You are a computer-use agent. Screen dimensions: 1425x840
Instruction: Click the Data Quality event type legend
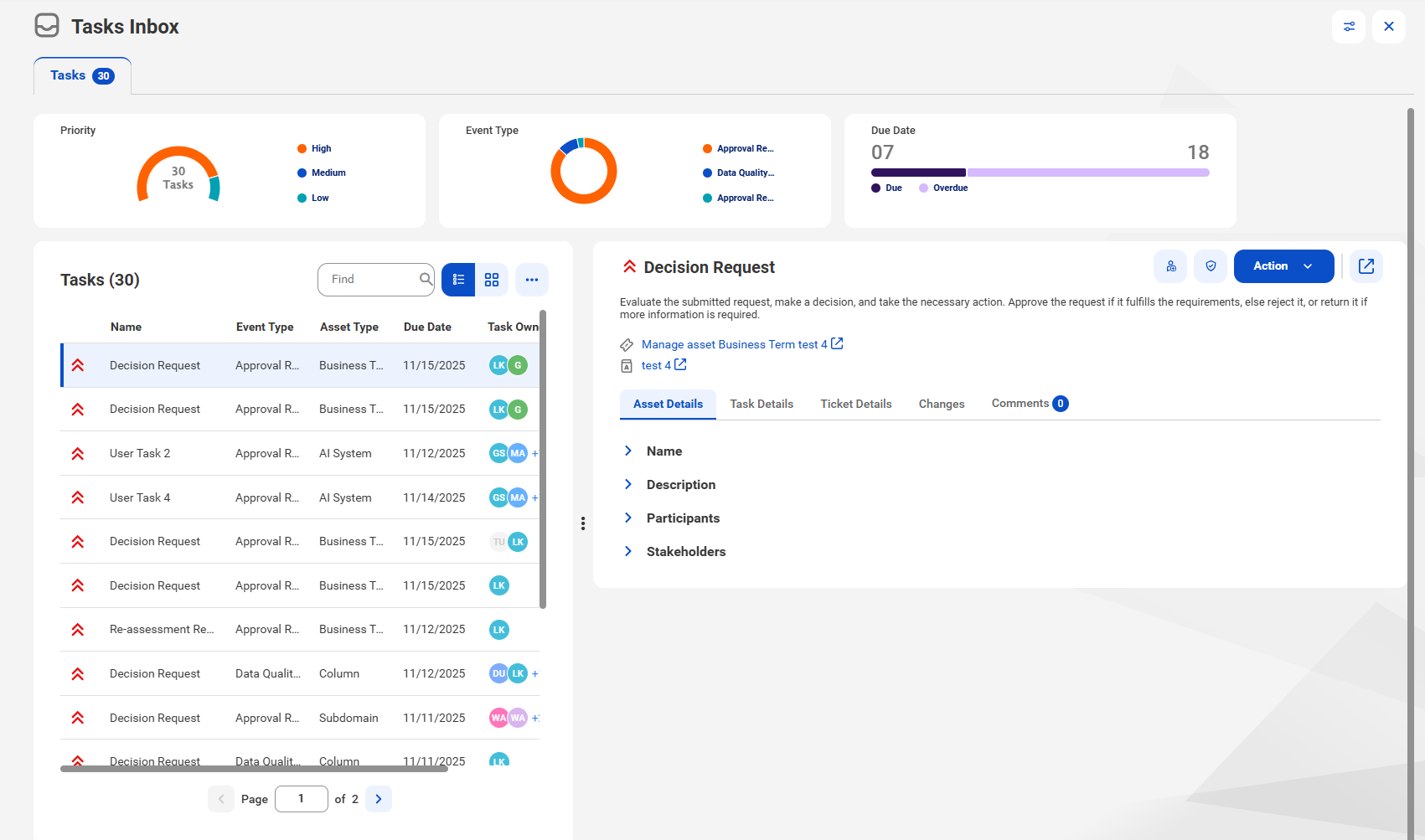pos(739,173)
